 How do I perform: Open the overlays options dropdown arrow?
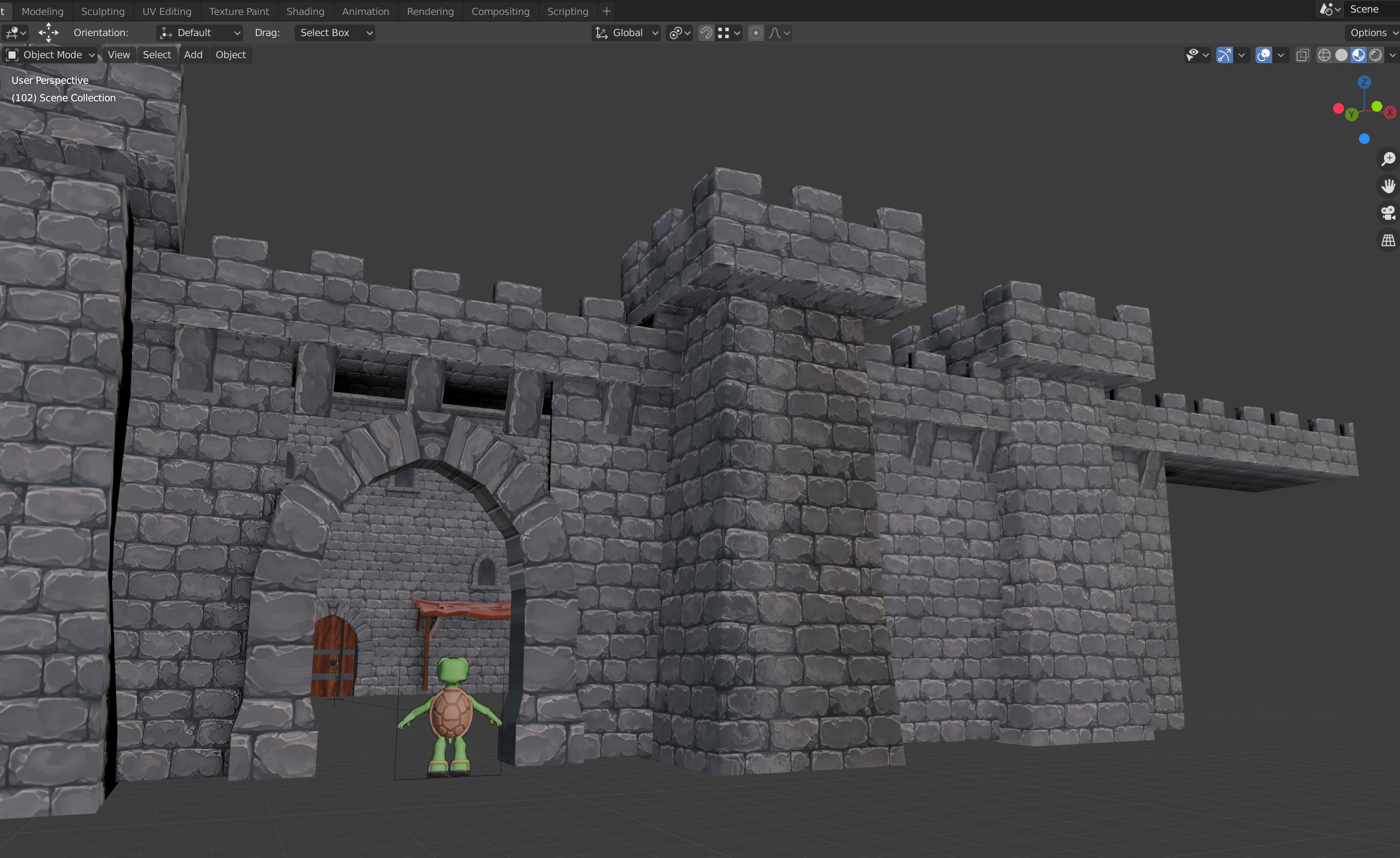[x=1281, y=55]
